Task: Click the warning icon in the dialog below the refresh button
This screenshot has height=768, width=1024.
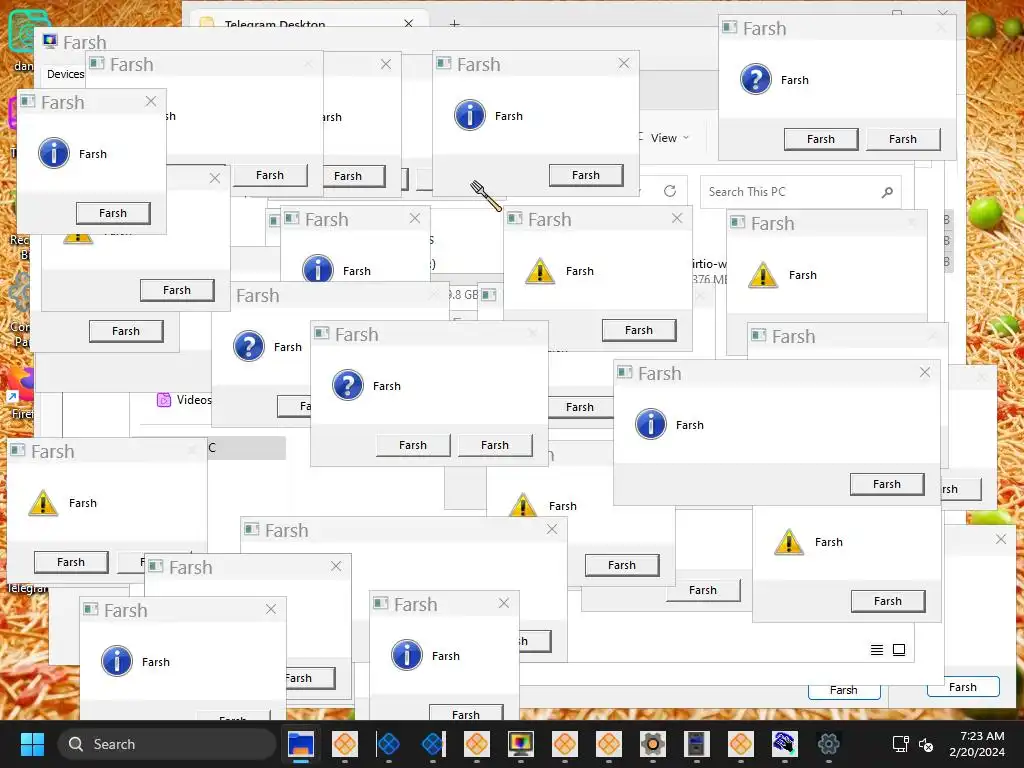Action: [x=539, y=270]
